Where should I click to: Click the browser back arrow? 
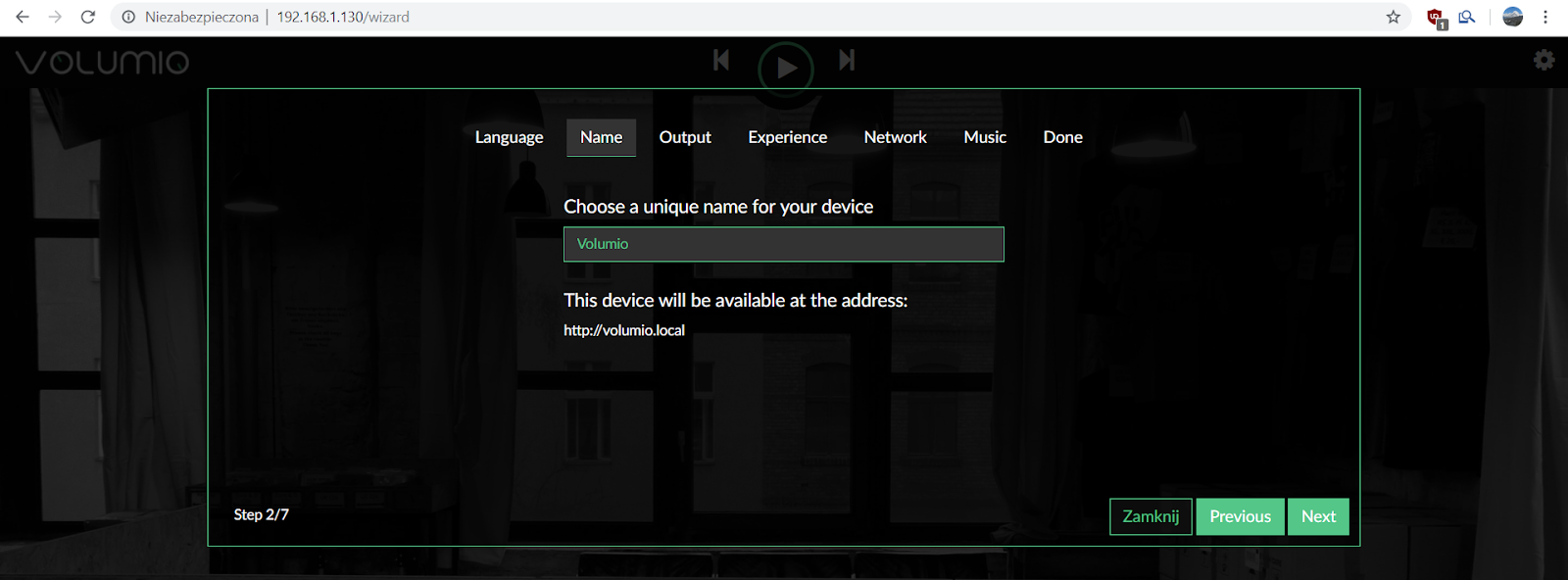[x=22, y=17]
